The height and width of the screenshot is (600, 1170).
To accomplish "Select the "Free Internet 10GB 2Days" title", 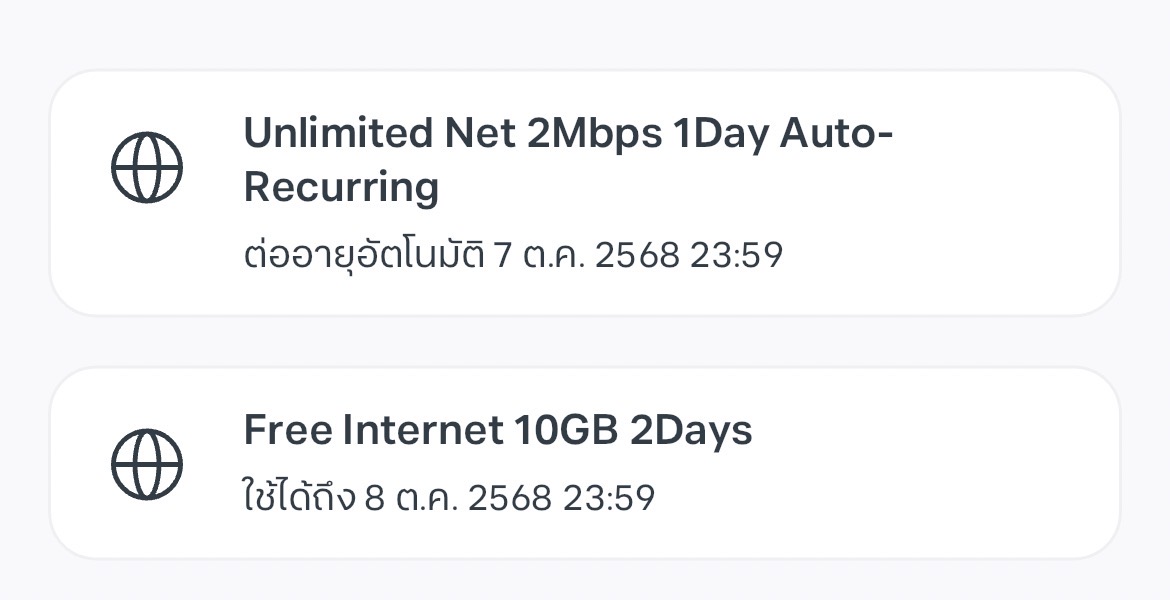I will pos(497,430).
